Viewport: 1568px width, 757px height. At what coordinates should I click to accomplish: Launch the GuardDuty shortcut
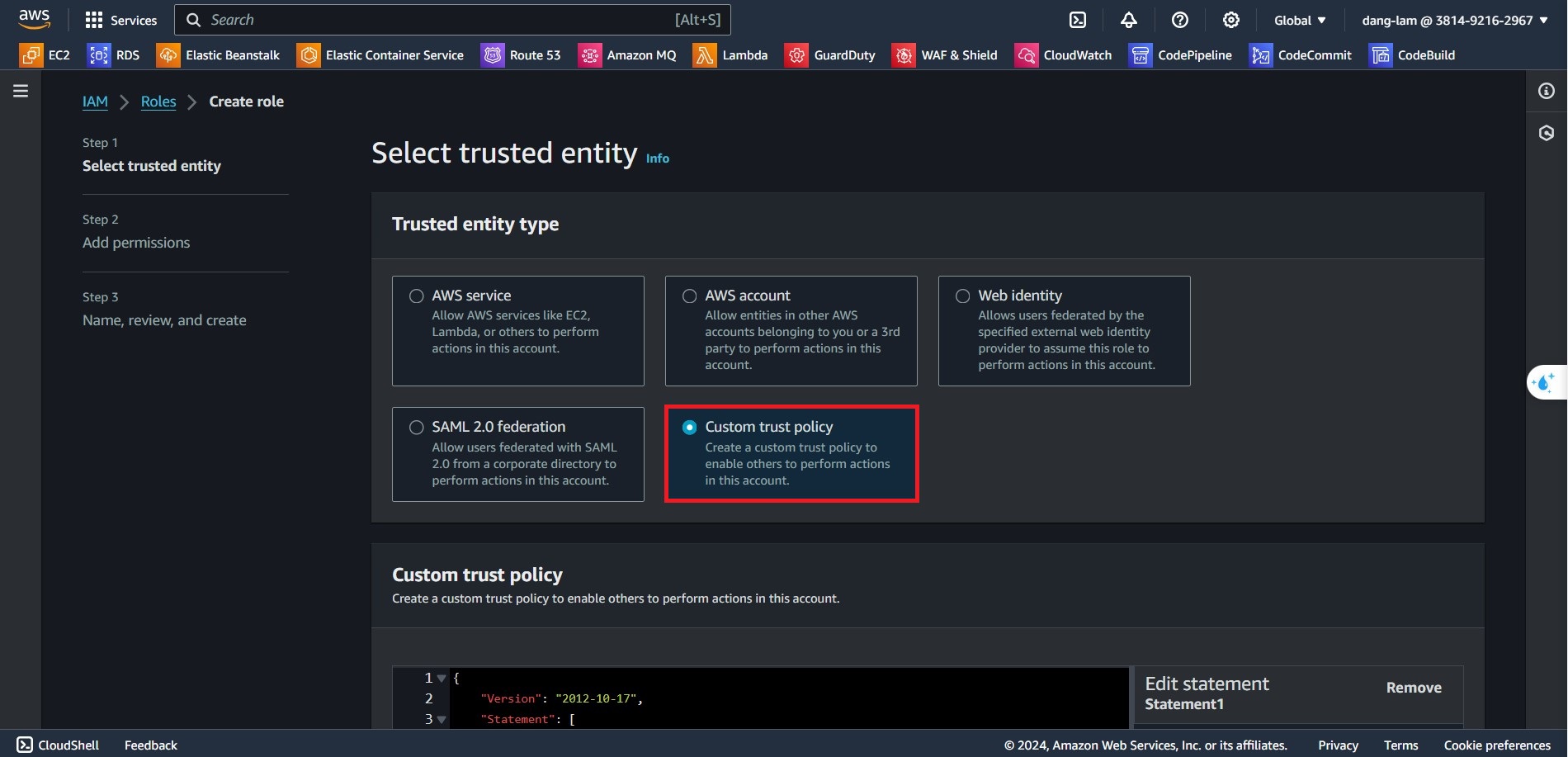(x=830, y=55)
